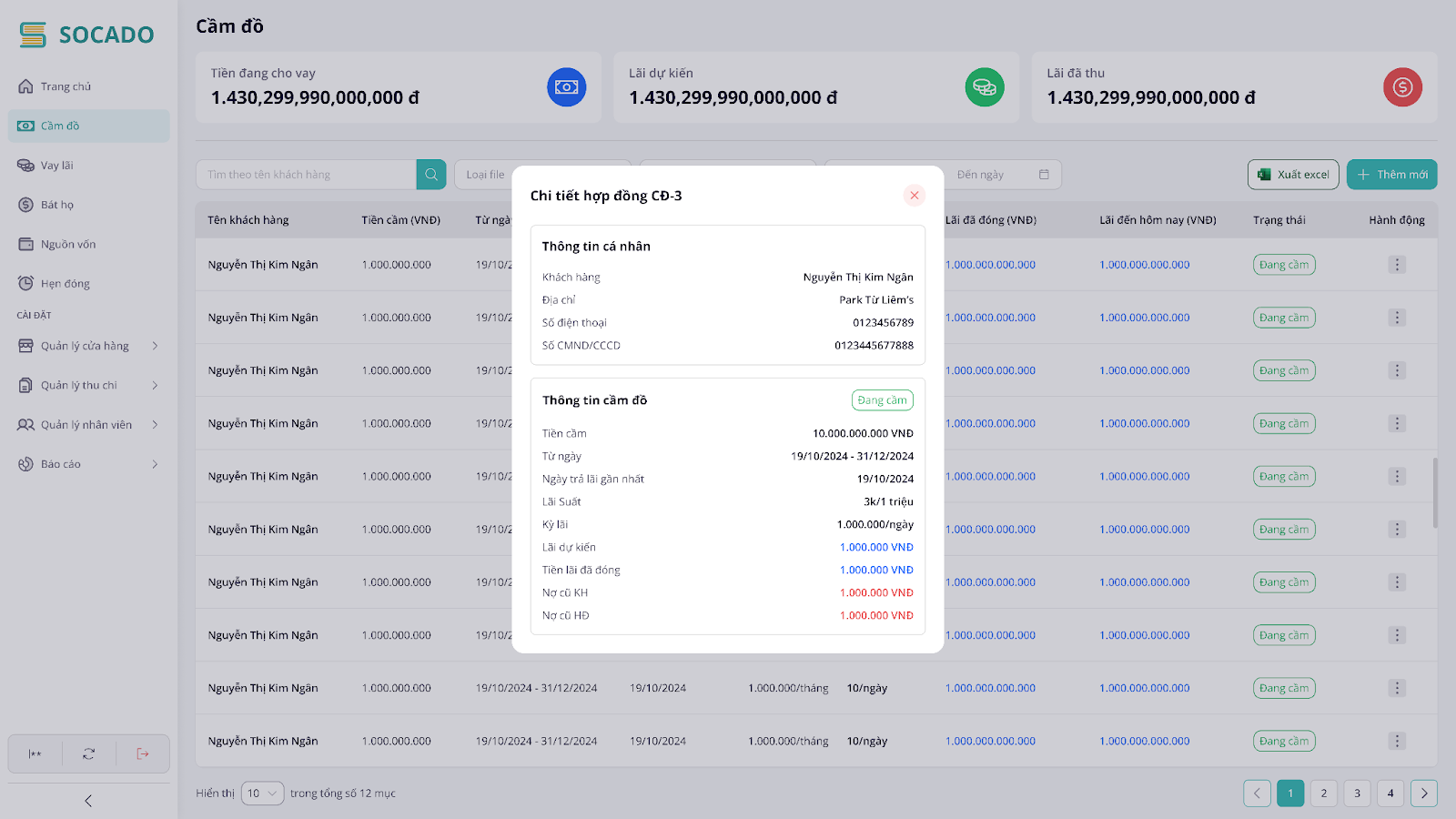Click the customer name search field
The width and height of the screenshot is (1456, 819).
306,175
